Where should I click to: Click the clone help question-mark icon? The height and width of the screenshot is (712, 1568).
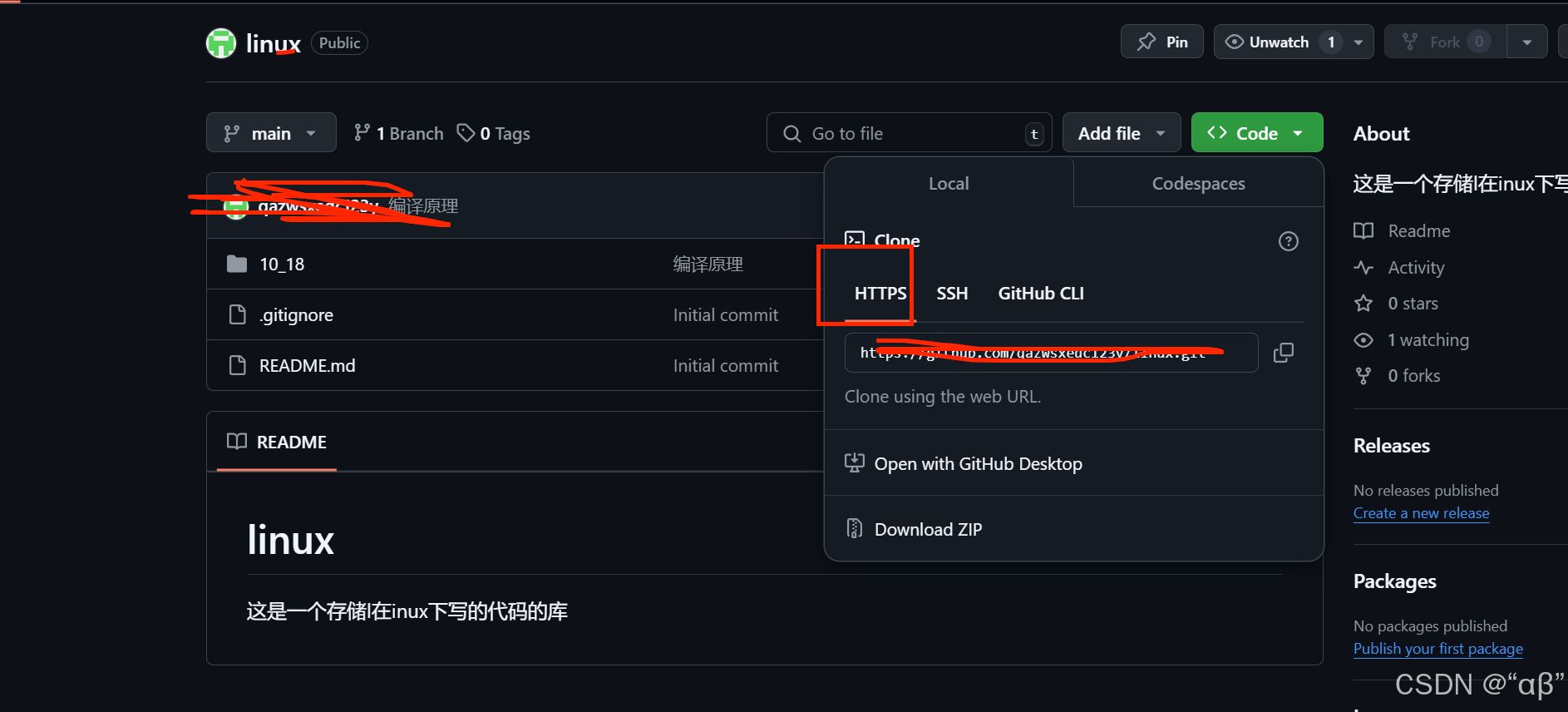pos(1288,241)
